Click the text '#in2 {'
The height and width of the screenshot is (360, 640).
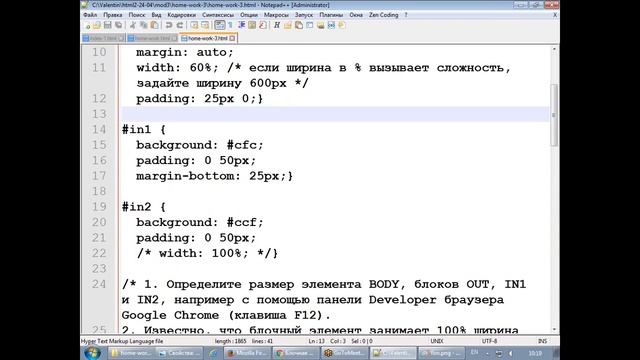(x=144, y=207)
